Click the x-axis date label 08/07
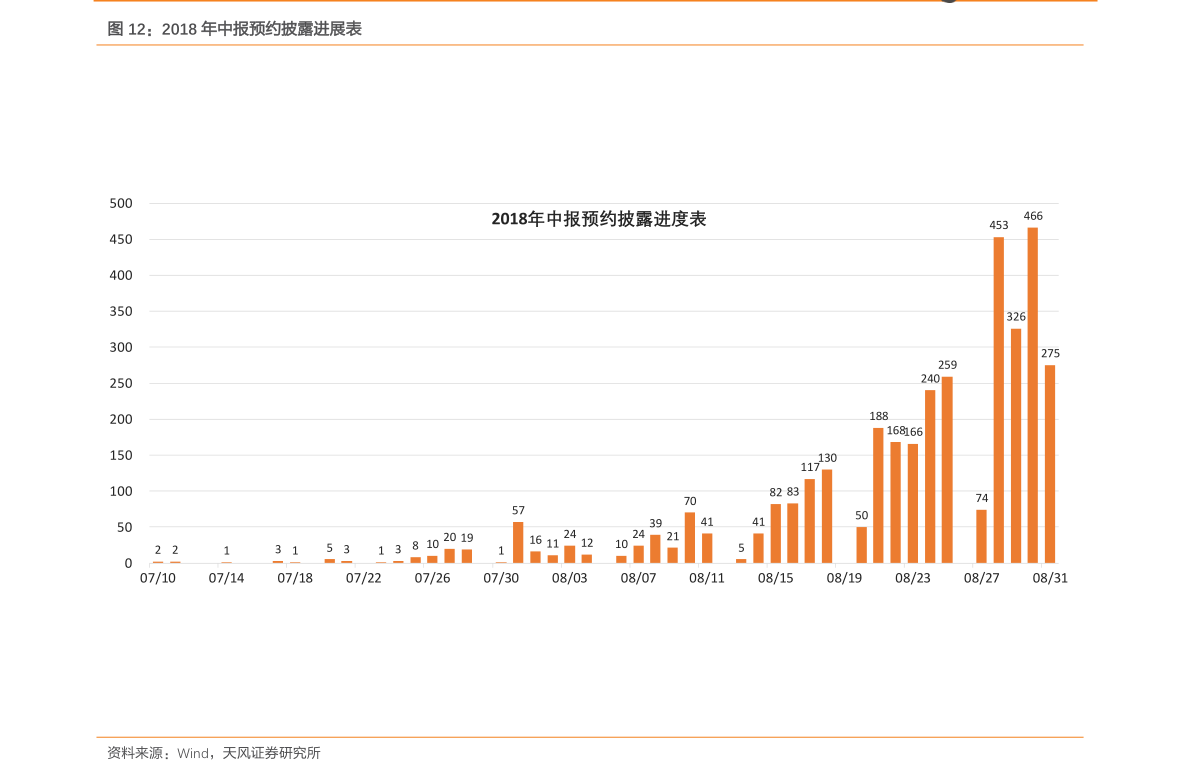 [x=638, y=578]
